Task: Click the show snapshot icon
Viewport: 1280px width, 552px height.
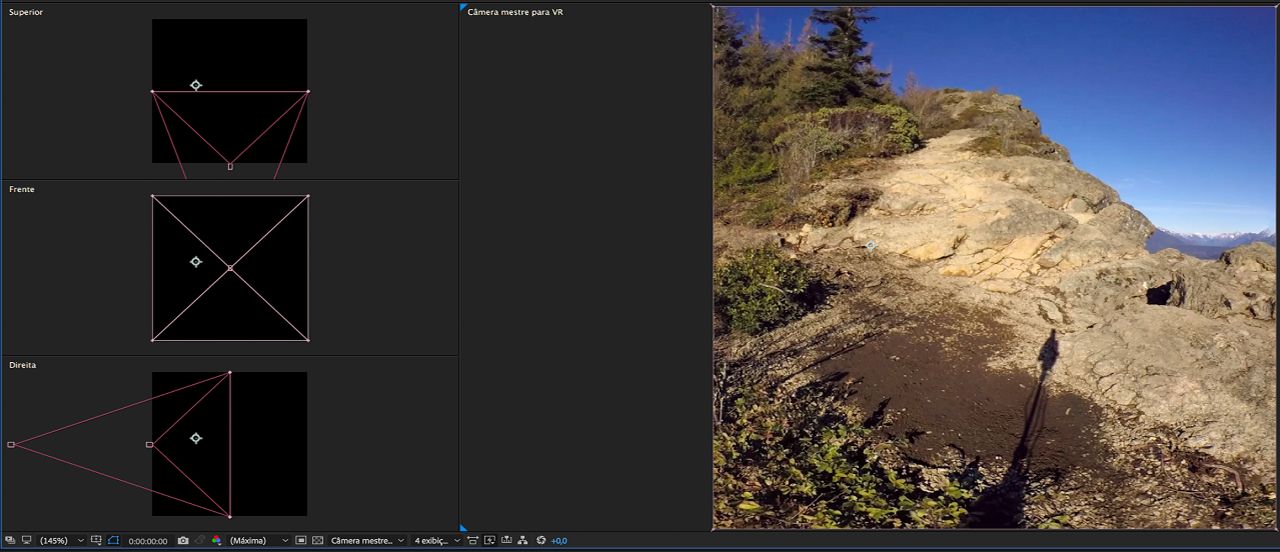Action: [200, 540]
